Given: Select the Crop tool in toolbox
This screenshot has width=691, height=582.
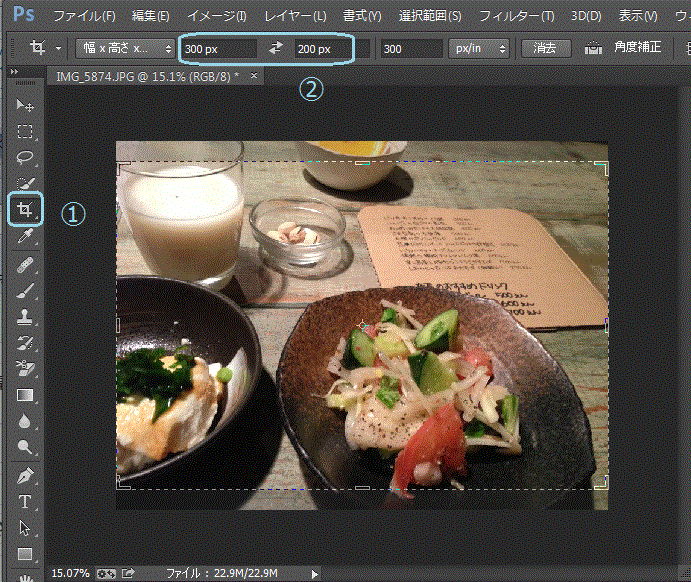Looking at the screenshot, I should [25, 209].
